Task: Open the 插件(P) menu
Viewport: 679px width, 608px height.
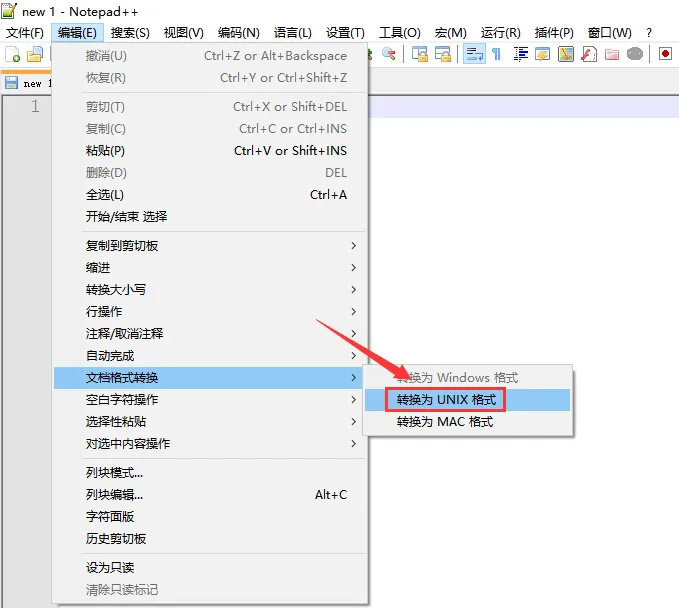Action: [x=554, y=33]
